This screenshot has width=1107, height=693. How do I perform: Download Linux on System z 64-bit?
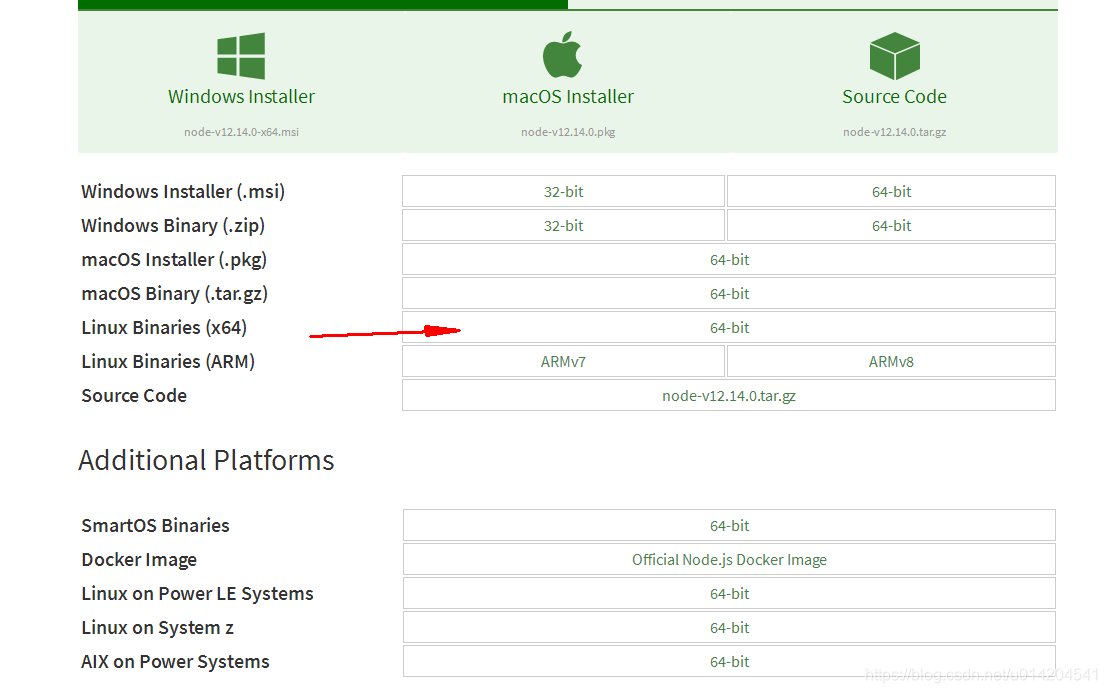coord(729,627)
